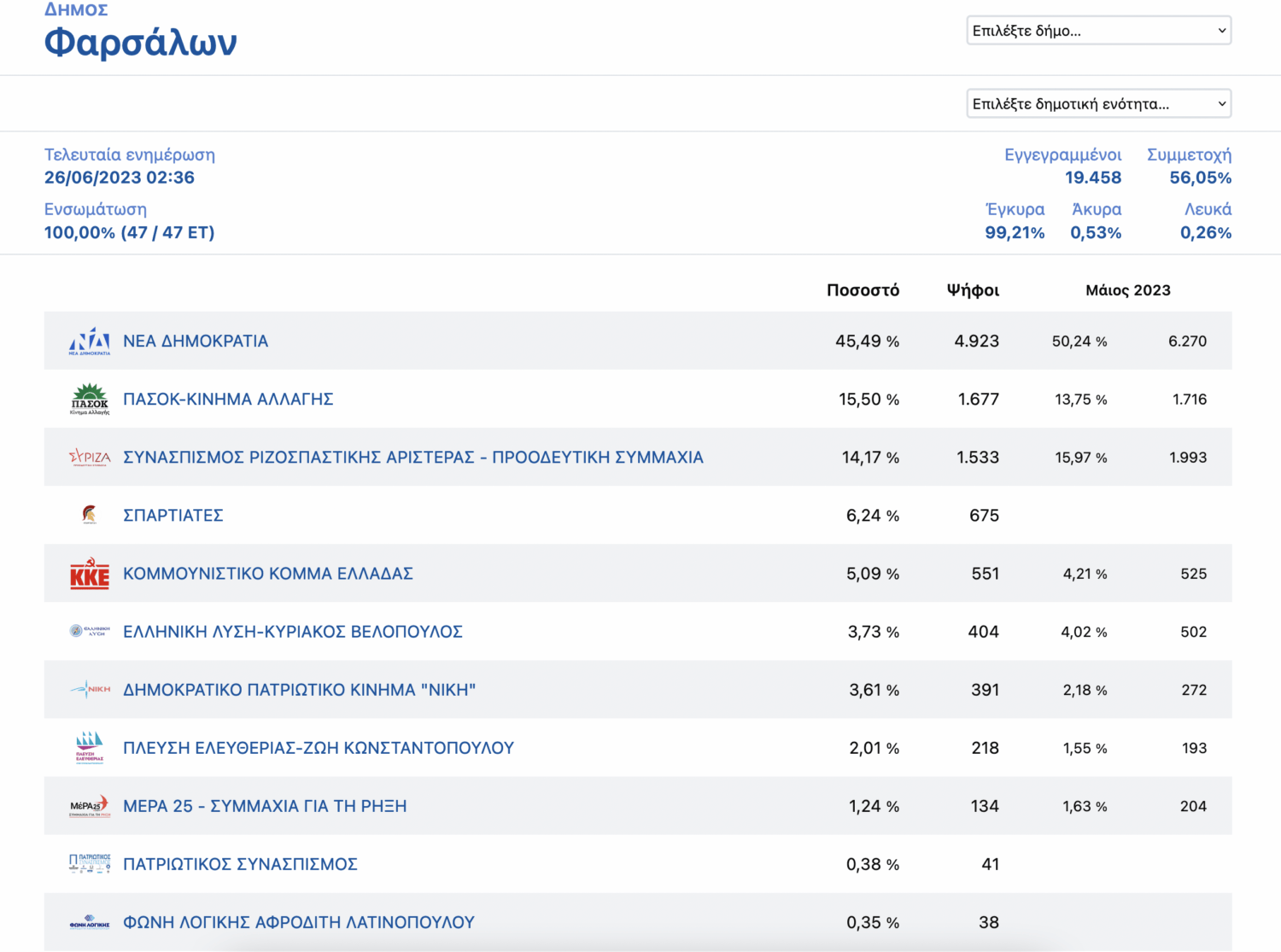Click the Nea Dimokratia party logo
The image size is (1281, 952).
(x=90, y=341)
